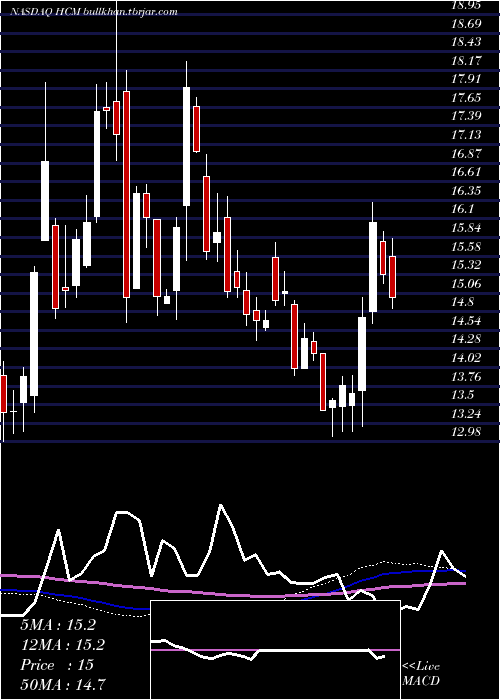This screenshot has height=700, width=500.
Task: Click the 17.91 price axis label
Action: (x=466, y=79)
